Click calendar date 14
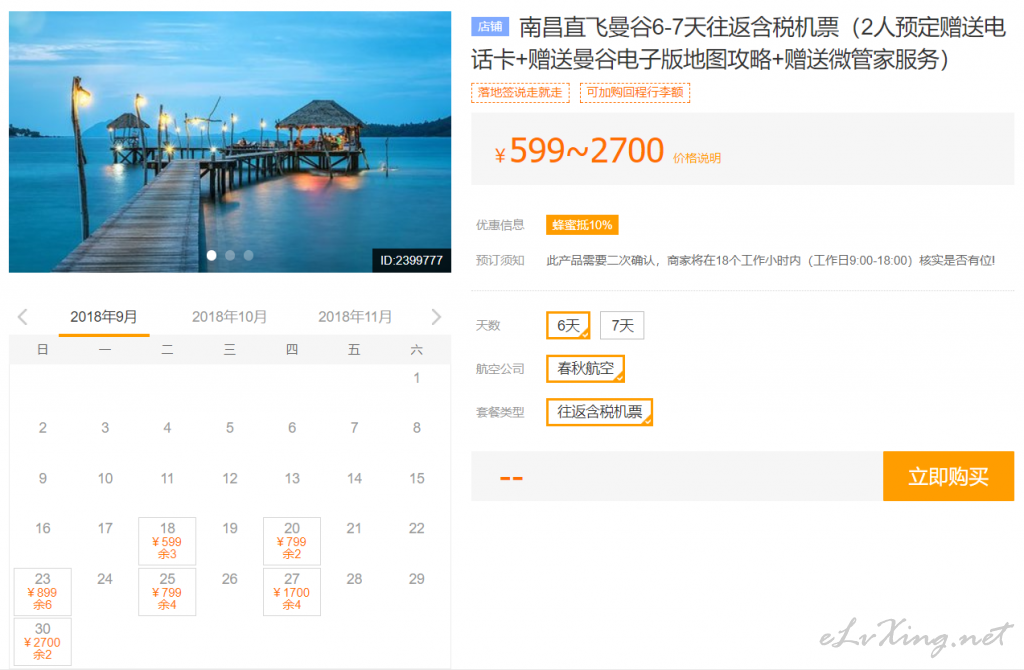 355,478
